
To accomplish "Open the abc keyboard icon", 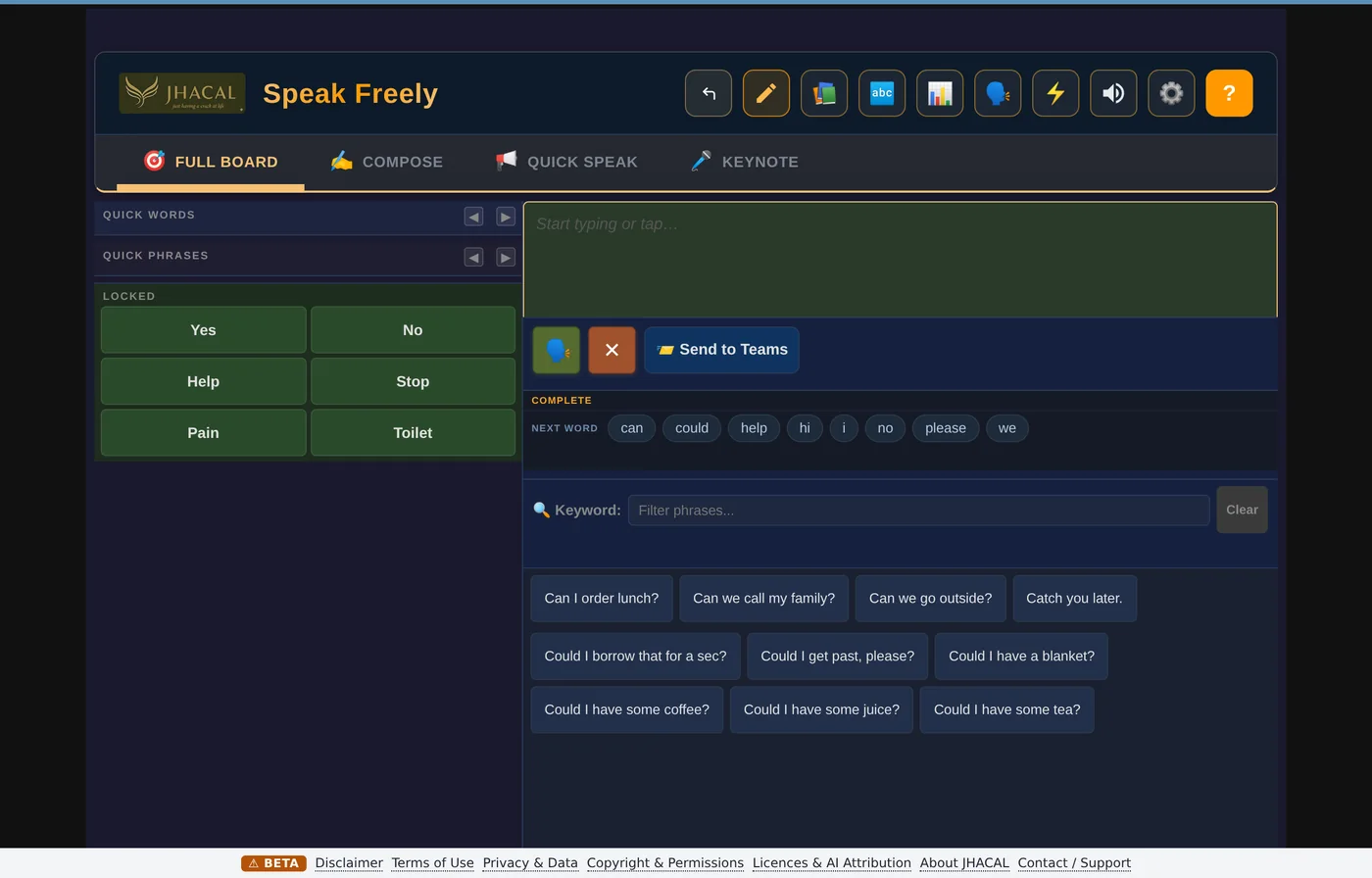I will (882, 93).
